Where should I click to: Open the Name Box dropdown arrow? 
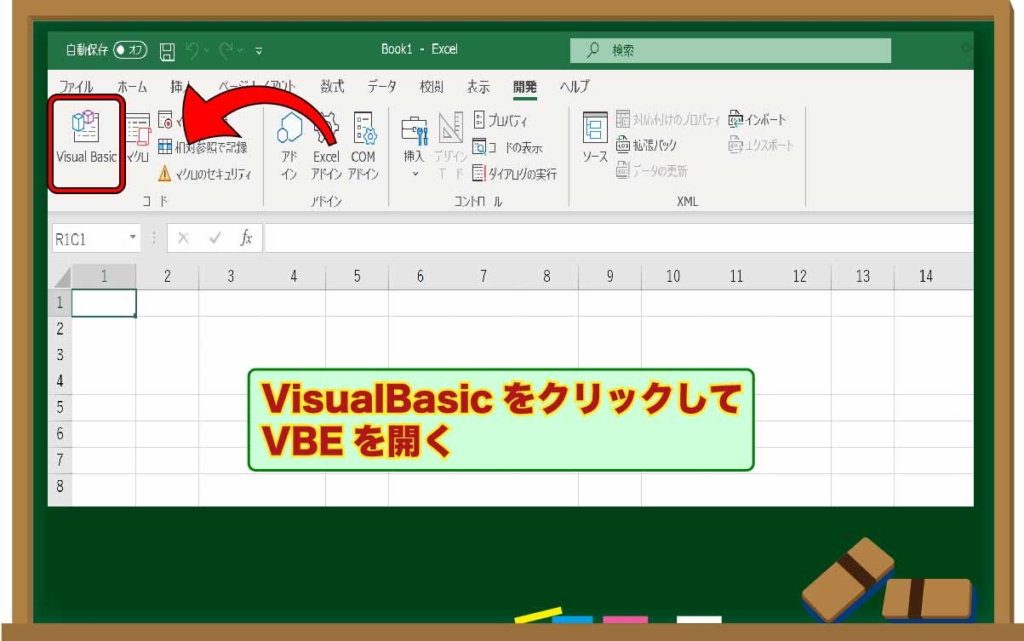pos(133,238)
